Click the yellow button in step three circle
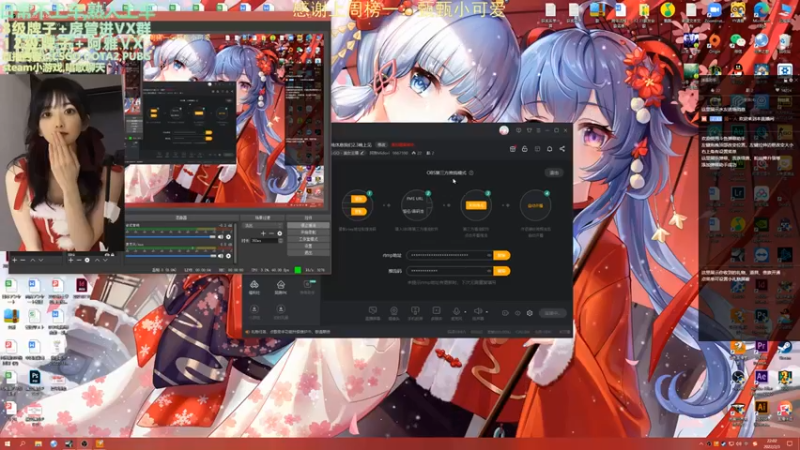The width and height of the screenshot is (800, 450). click(x=476, y=205)
